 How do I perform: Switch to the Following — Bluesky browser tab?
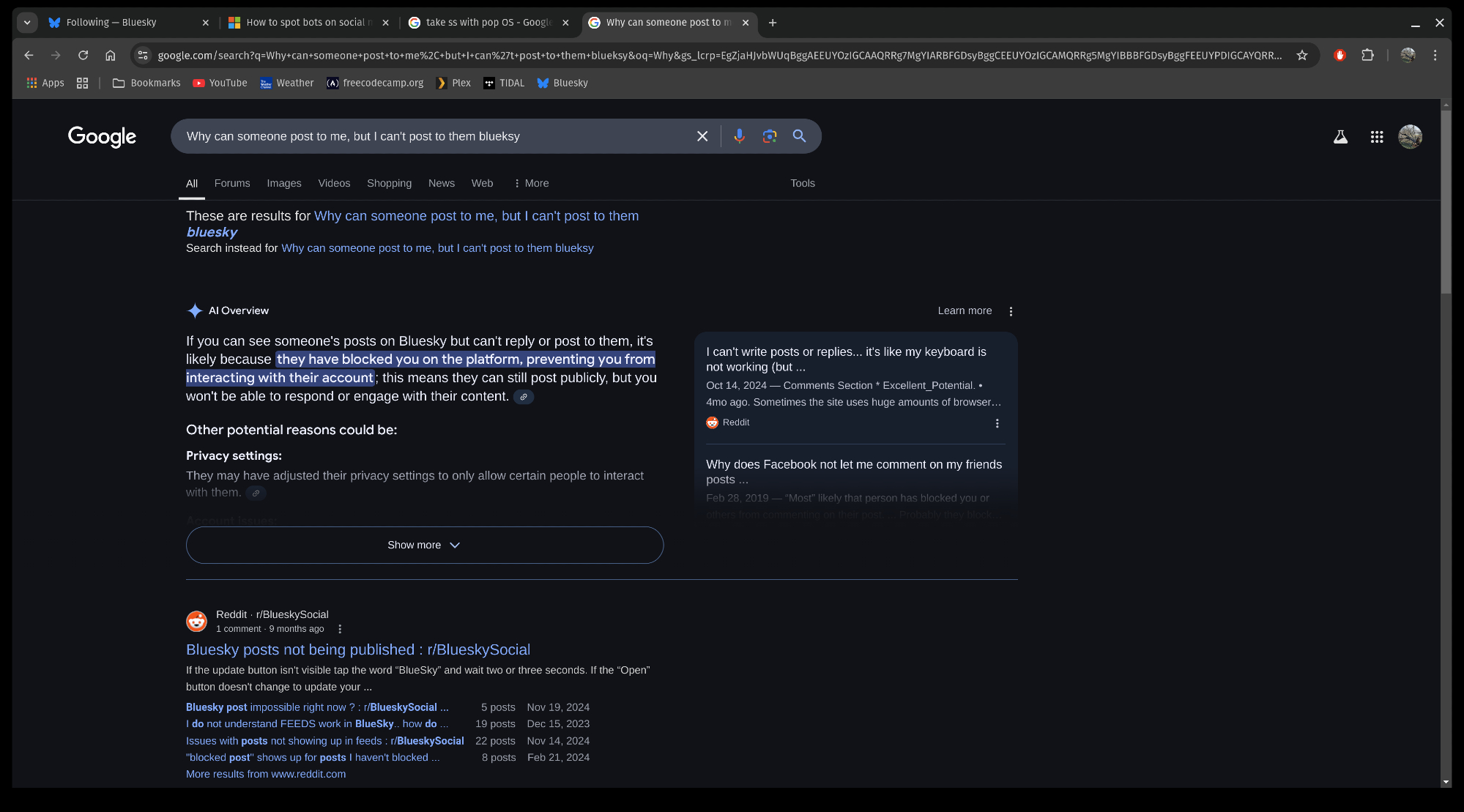point(111,23)
